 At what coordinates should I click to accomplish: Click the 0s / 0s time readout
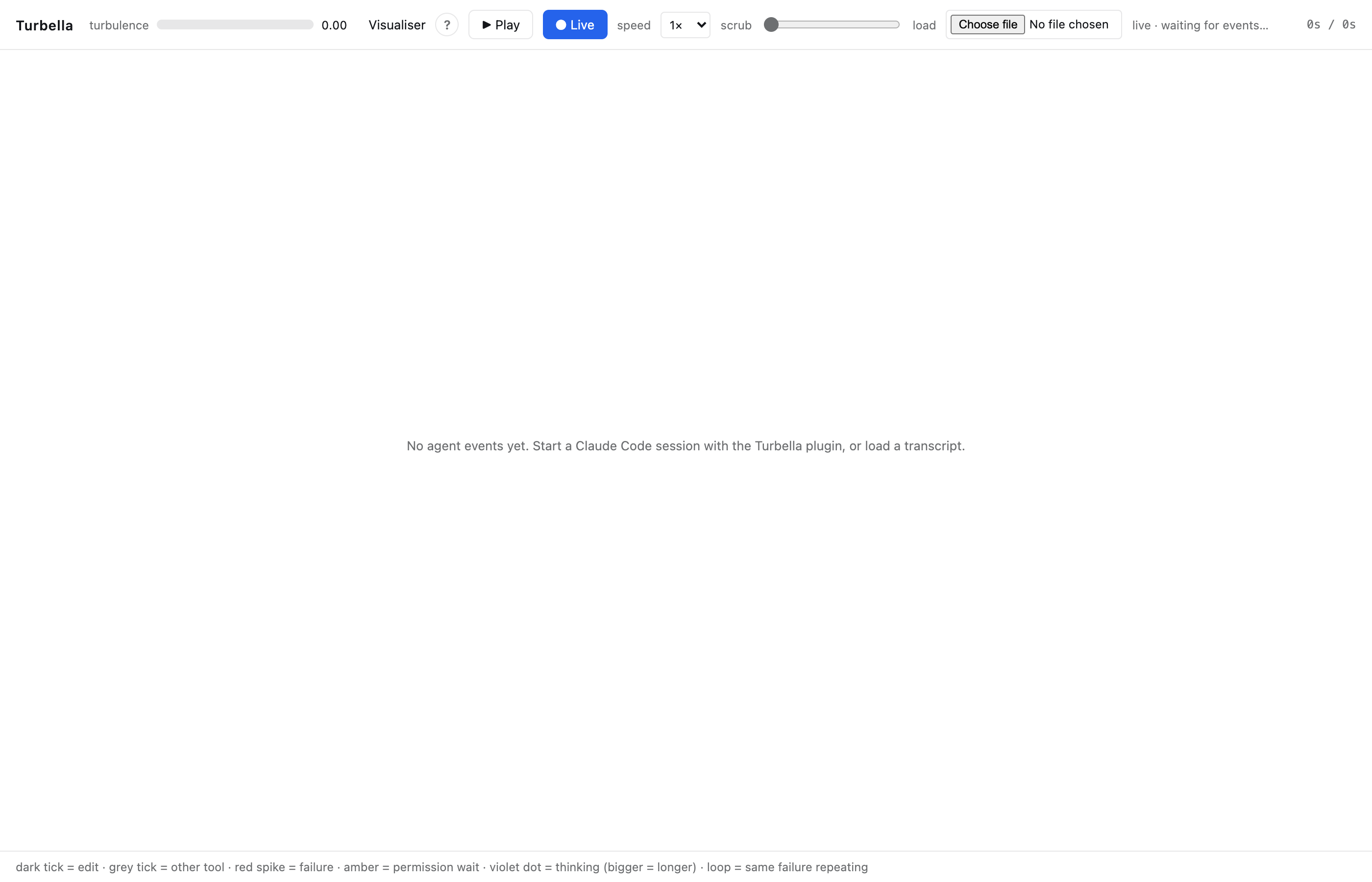pyautogui.click(x=1331, y=24)
